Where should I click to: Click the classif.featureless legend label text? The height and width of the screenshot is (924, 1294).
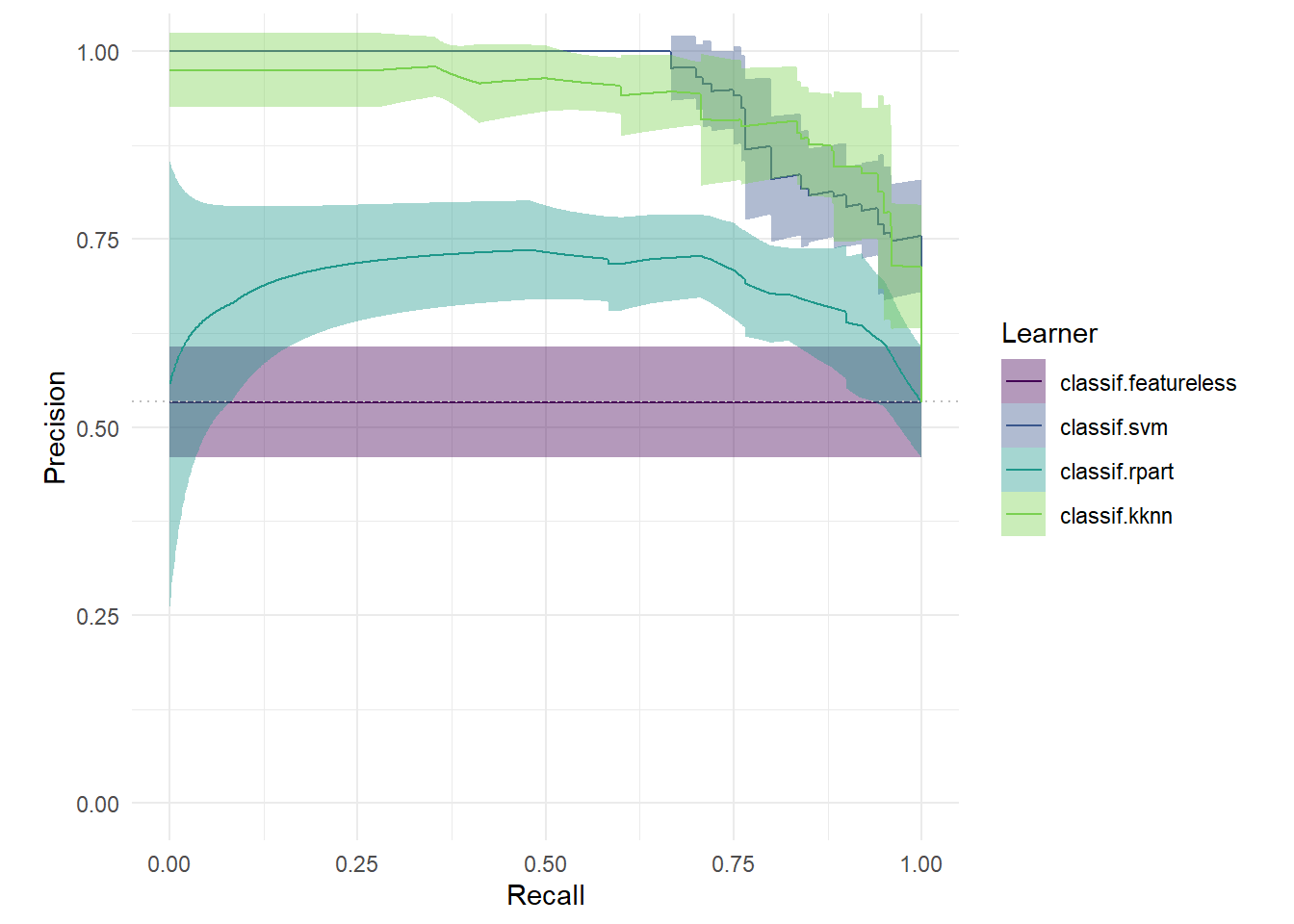coord(1148,383)
